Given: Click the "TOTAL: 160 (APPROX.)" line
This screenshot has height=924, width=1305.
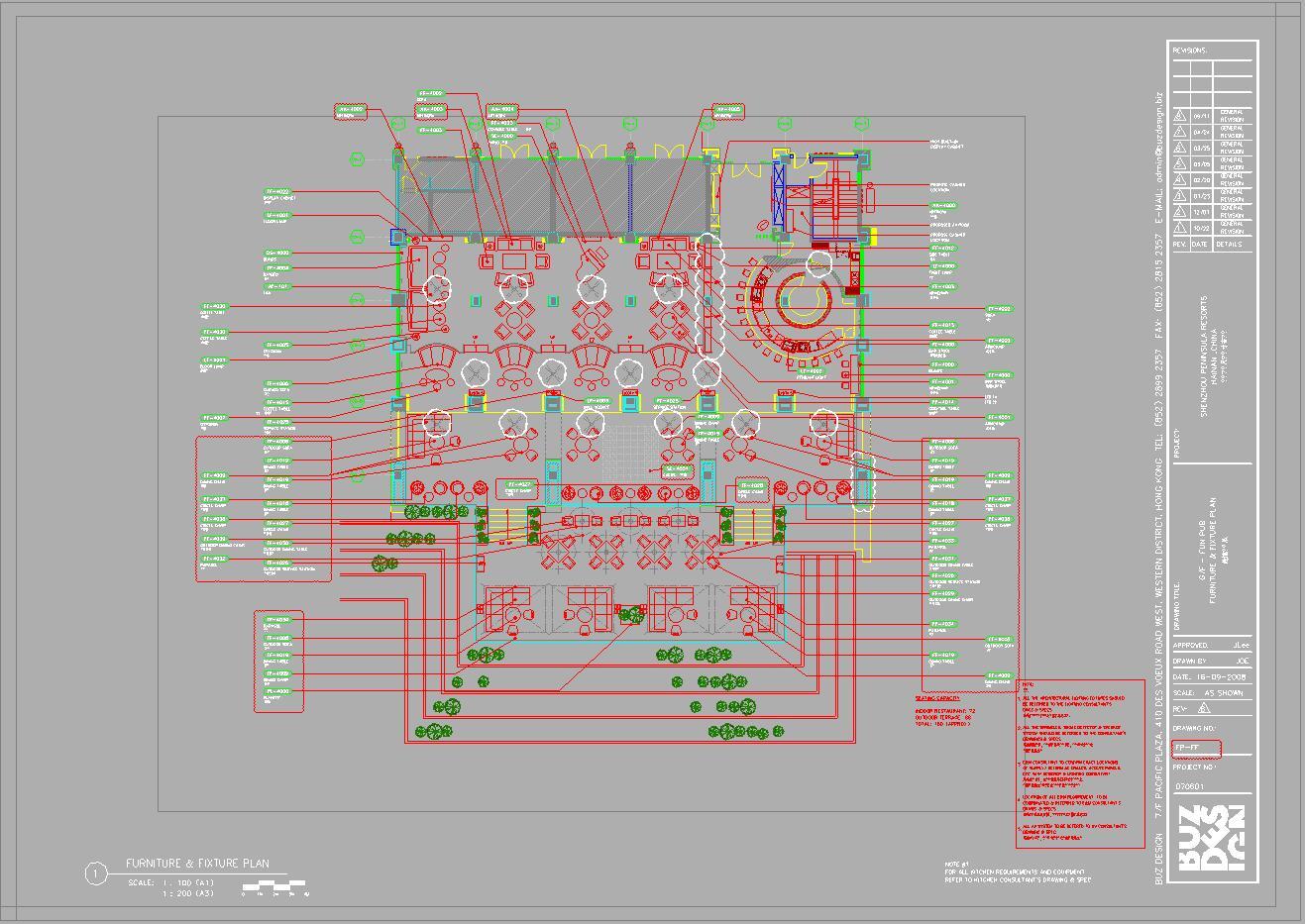Looking at the screenshot, I should 942,724.
